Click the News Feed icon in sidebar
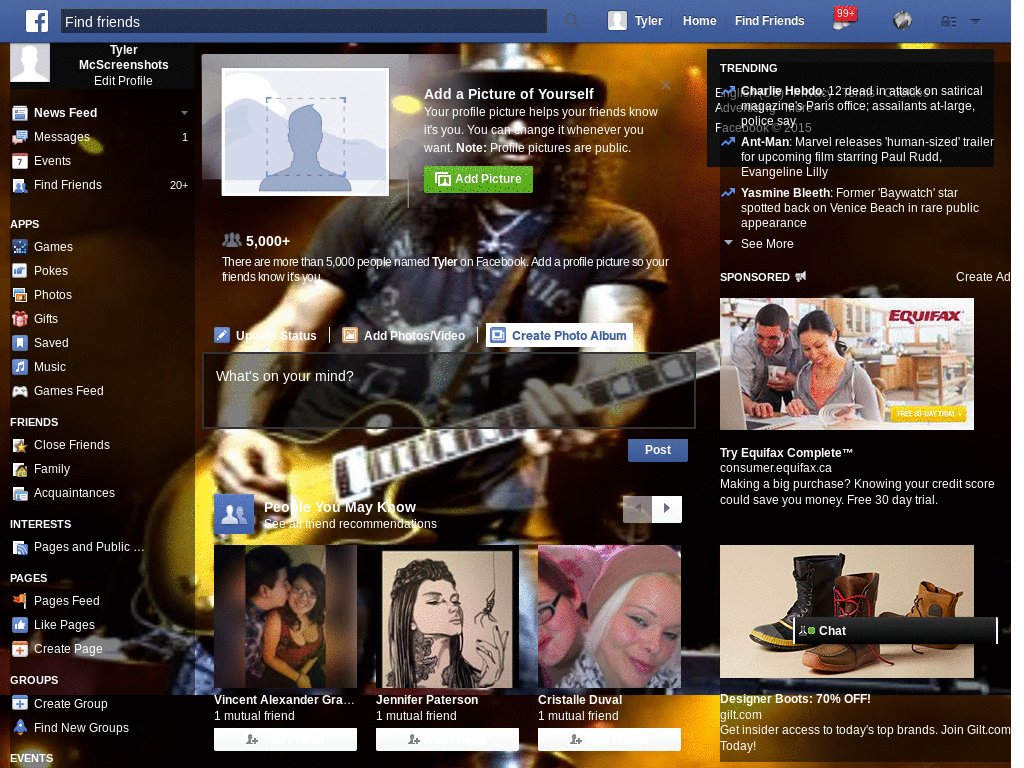Screen dimensions: 1024x768 20,113
